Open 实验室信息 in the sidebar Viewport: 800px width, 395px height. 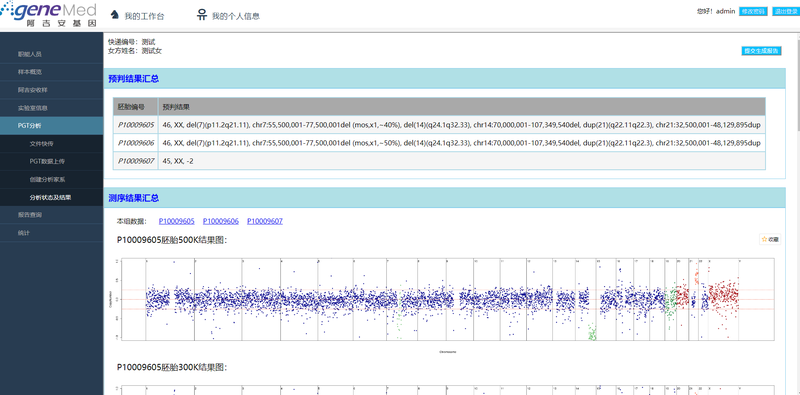[52, 108]
